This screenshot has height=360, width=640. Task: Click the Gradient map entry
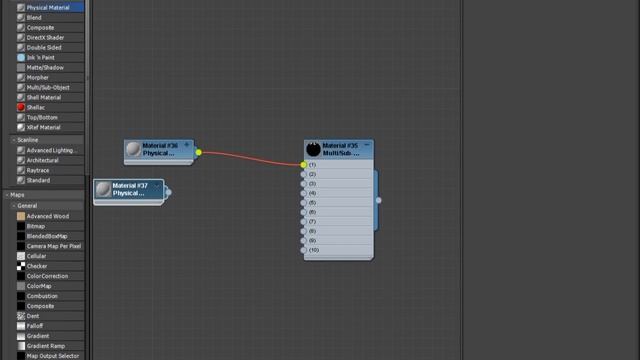pyautogui.click(x=50, y=336)
